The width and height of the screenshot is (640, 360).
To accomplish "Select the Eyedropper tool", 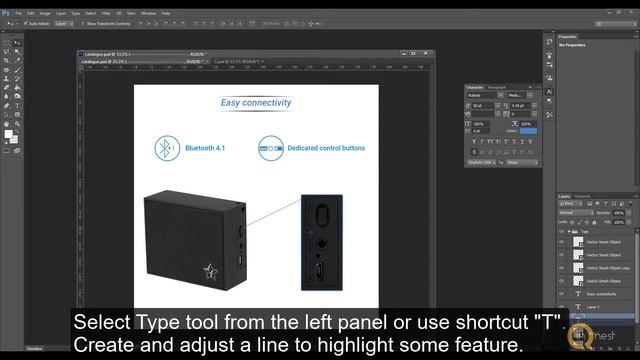I will (x=17, y=61).
